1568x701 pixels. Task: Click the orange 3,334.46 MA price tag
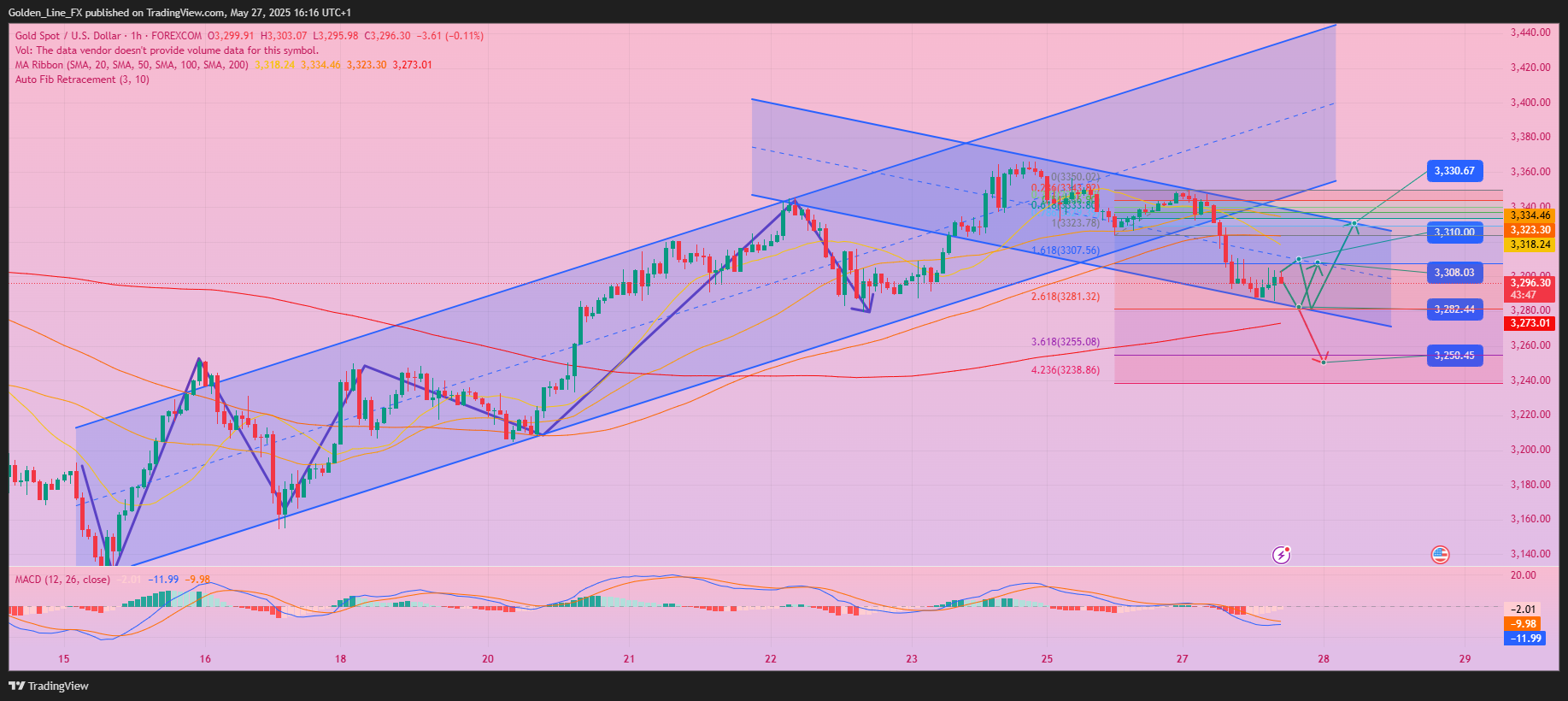1530,215
